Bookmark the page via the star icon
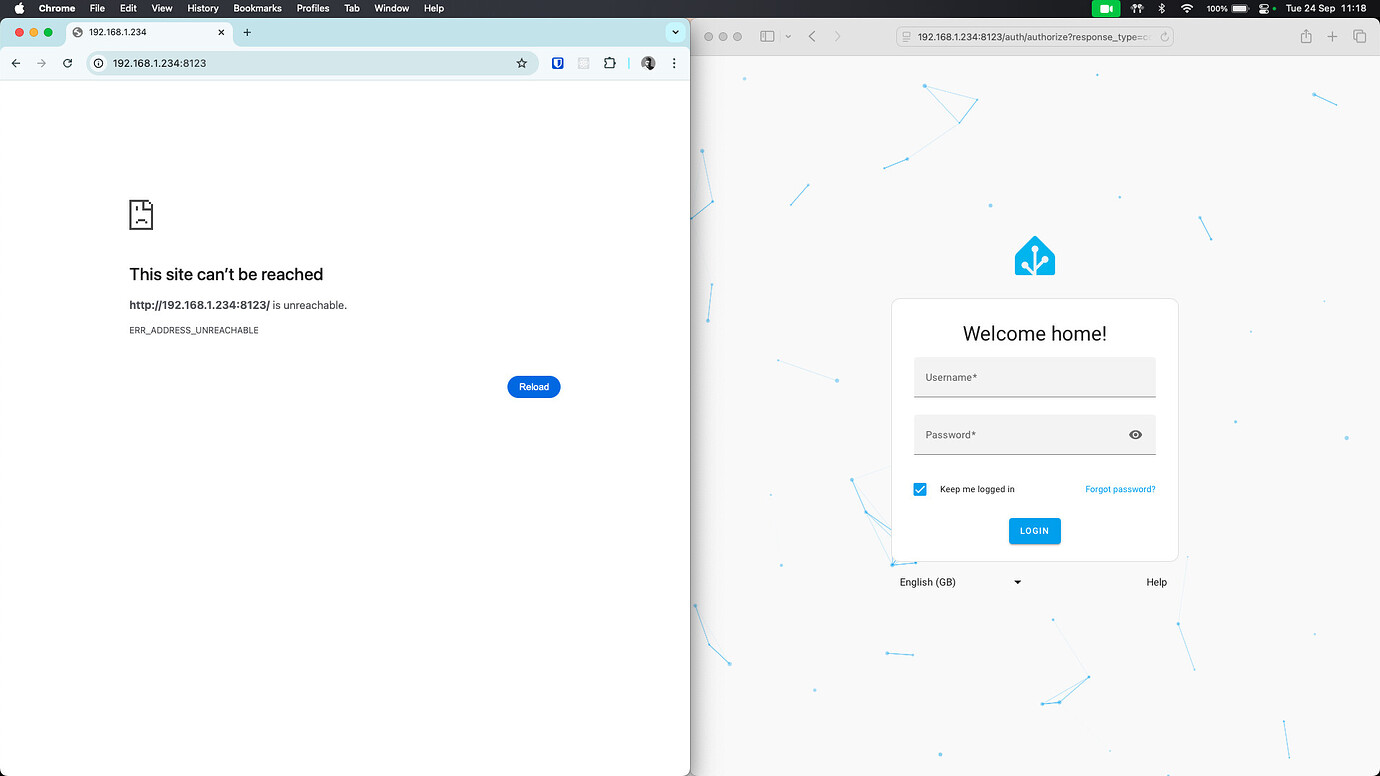 pyautogui.click(x=521, y=62)
